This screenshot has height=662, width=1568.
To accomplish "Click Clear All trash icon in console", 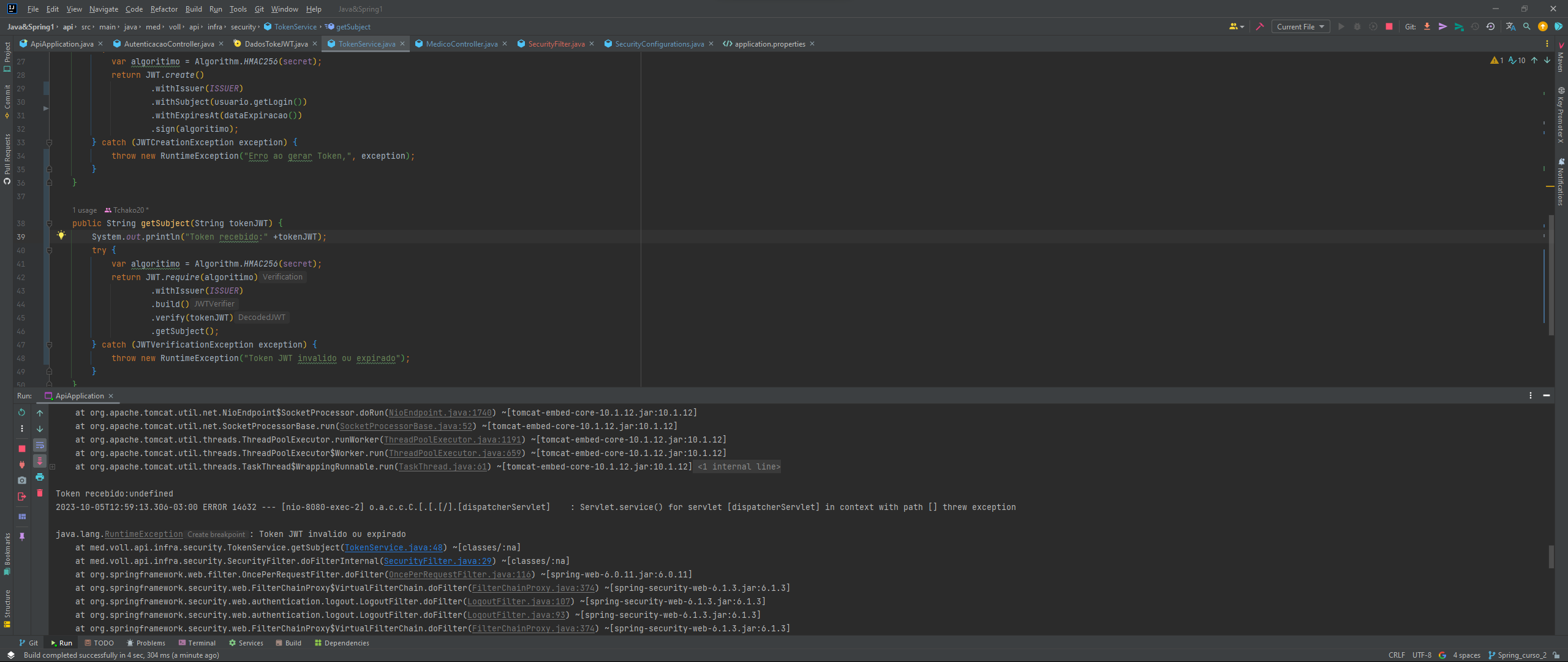I will click(40, 493).
